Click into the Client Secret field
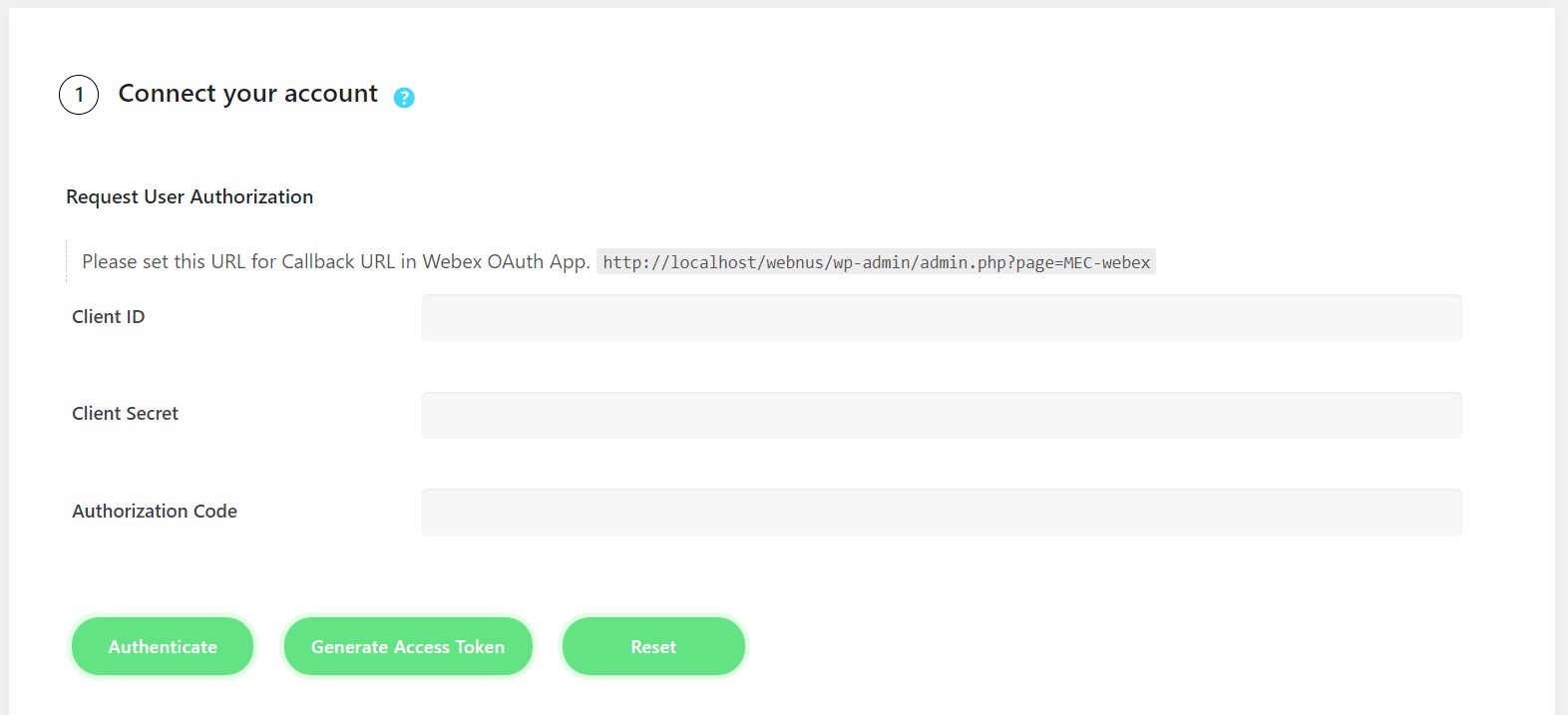The width and height of the screenshot is (1568, 715). (x=942, y=415)
